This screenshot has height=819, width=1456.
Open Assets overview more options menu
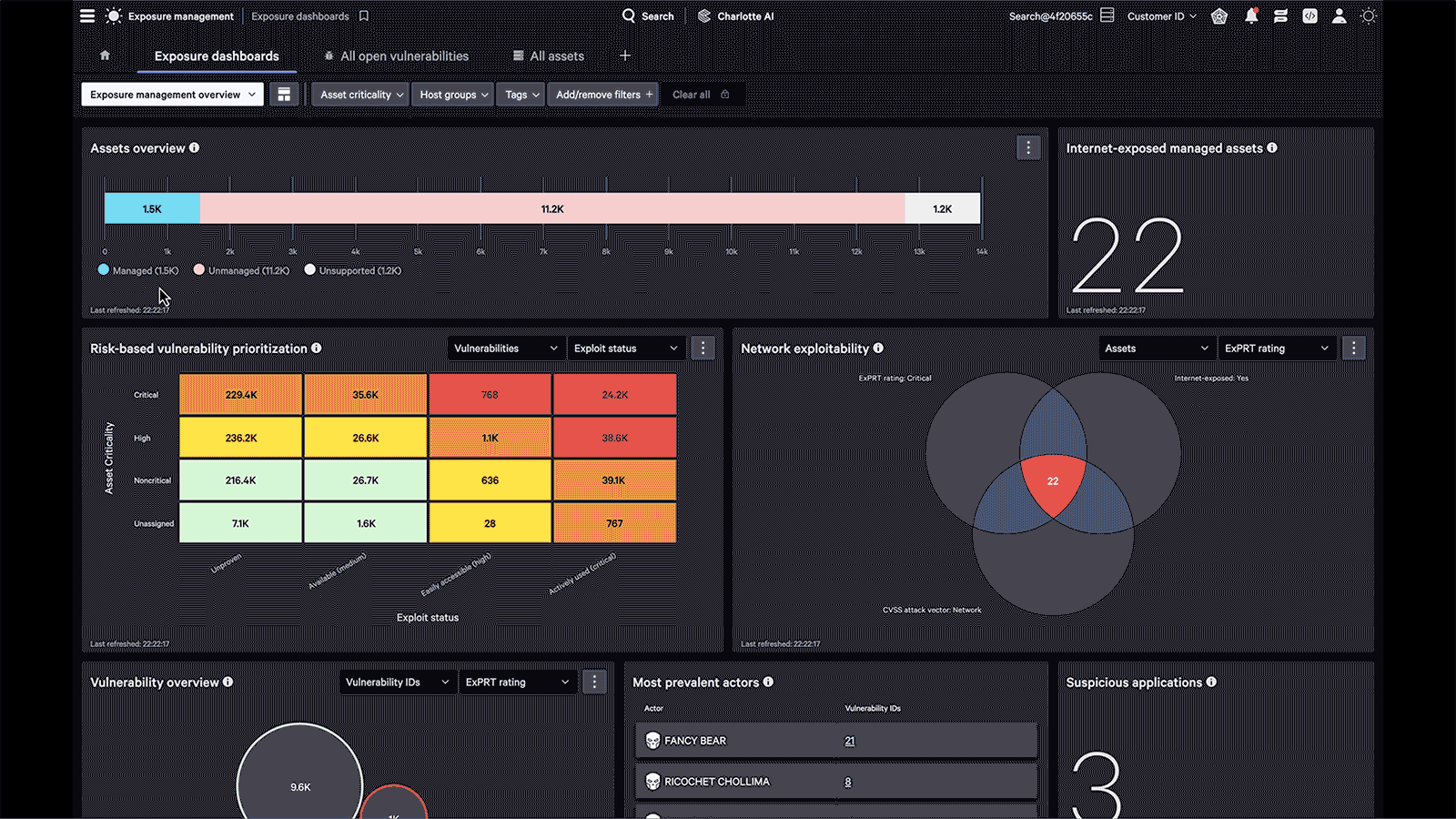point(1028,147)
